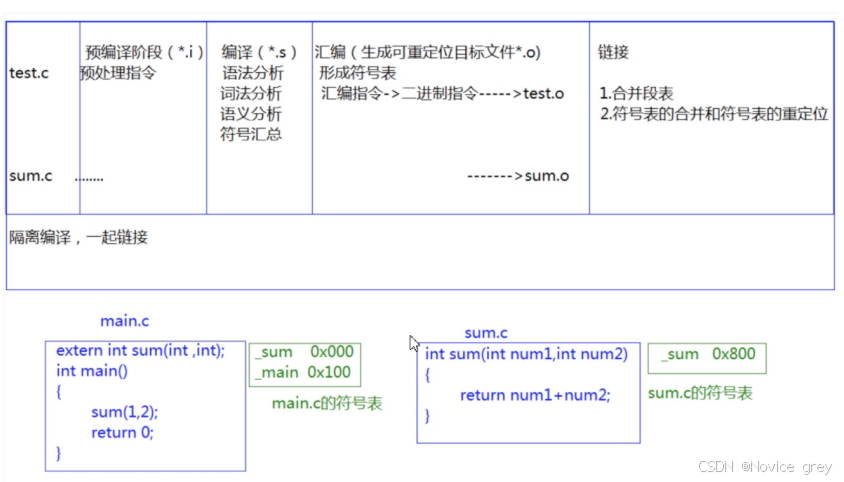Viewport: 844px width, 482px height.
Task: Click the 1.合并段表 line
Action: coord(636,93)
